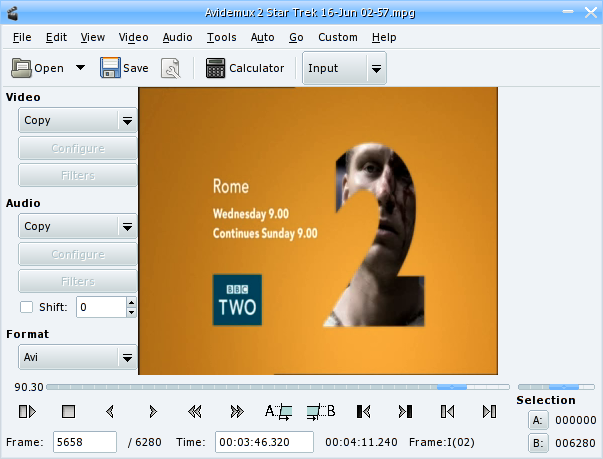The image size is (603, 459).
Task: Click the Video Filters button
Action: point(78,175)
